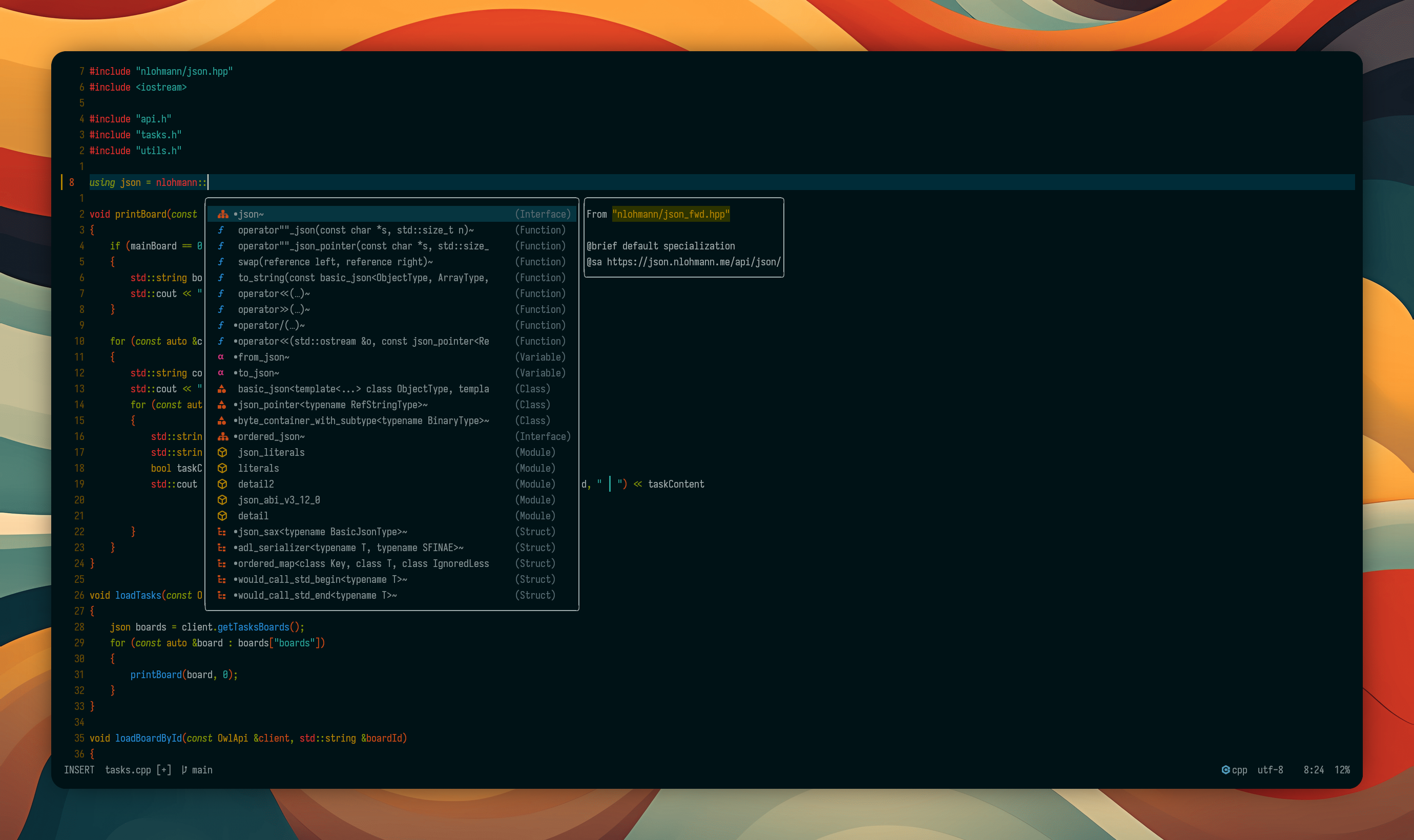This screenshot has height=840, width=1414.
Task: Click the getTasksBoards function call
Action: pyautogui.click(x=253, y=627)
